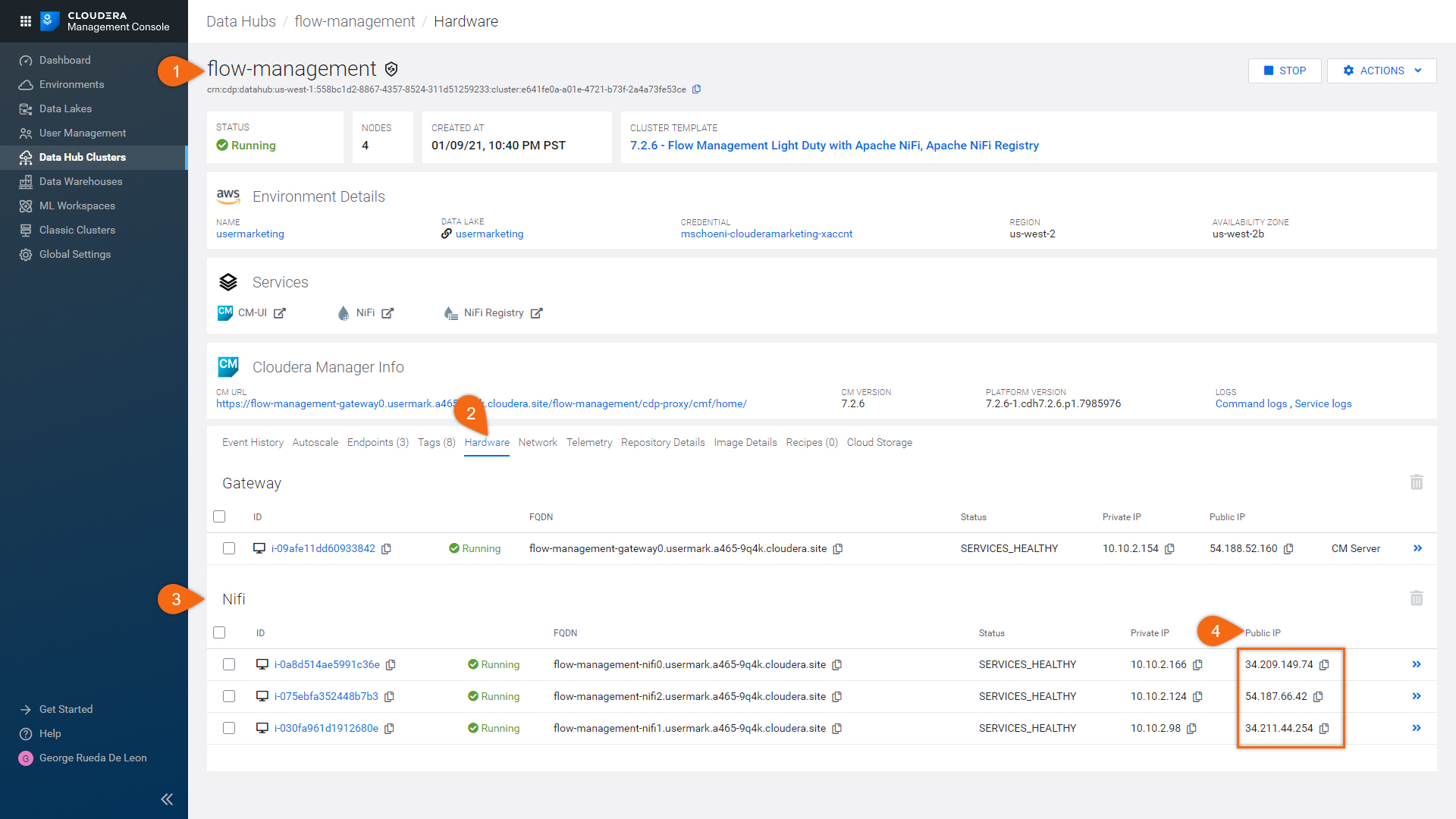
Task: Open usermarketing data lake link
Action: 489,234
